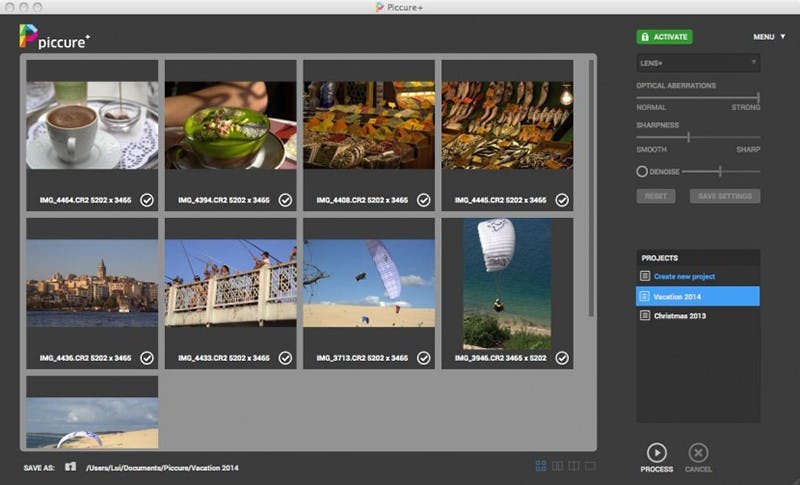
Task: Click the Sharpness slider handle
Action: click(x=688, y=137)
